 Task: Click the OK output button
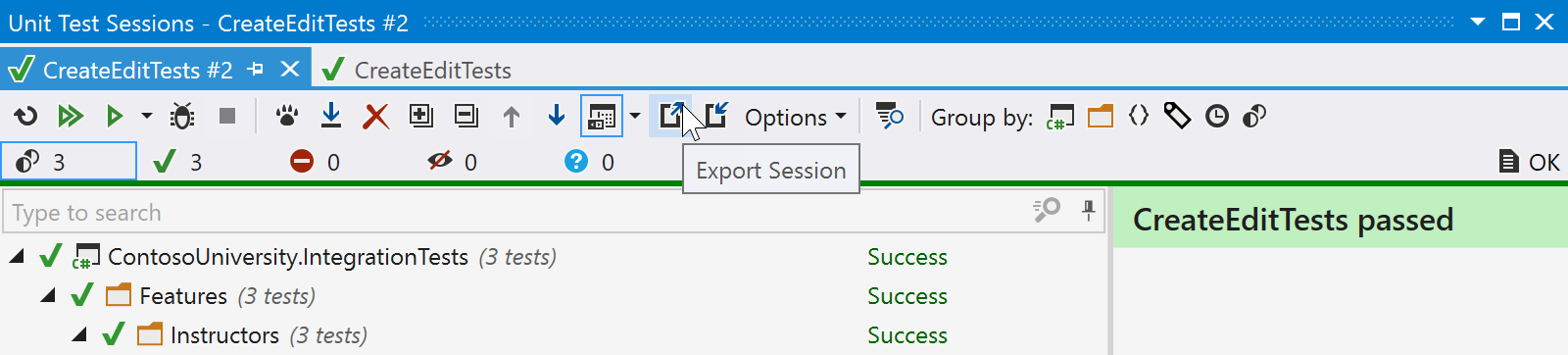click(x=1530, y=162)
